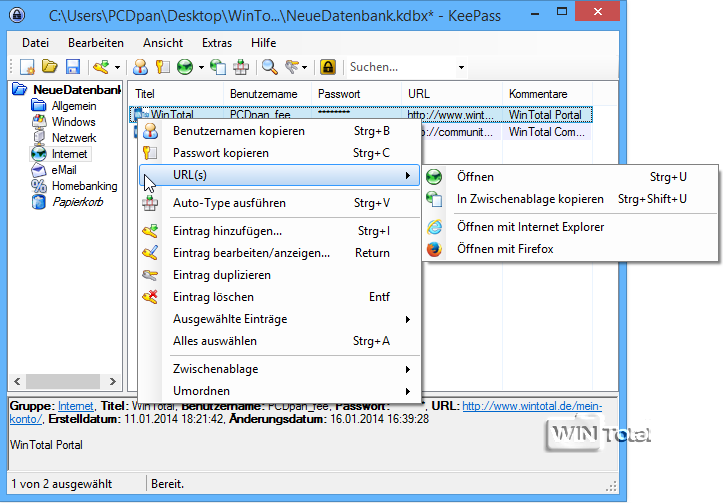
Task: Expand the Open URL dropdown arrow
Action: pos(201,67)
